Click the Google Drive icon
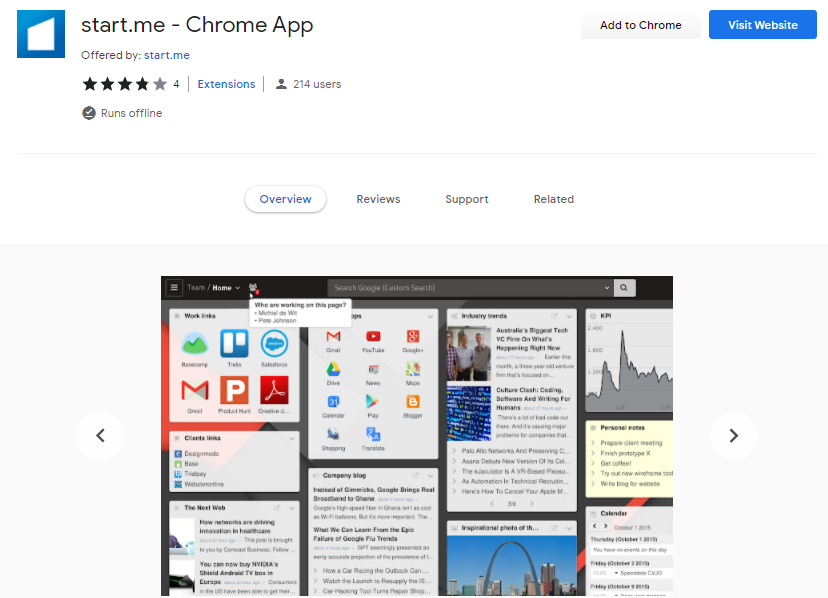Screen dimensions: 828x598 [x=333, y=370]
